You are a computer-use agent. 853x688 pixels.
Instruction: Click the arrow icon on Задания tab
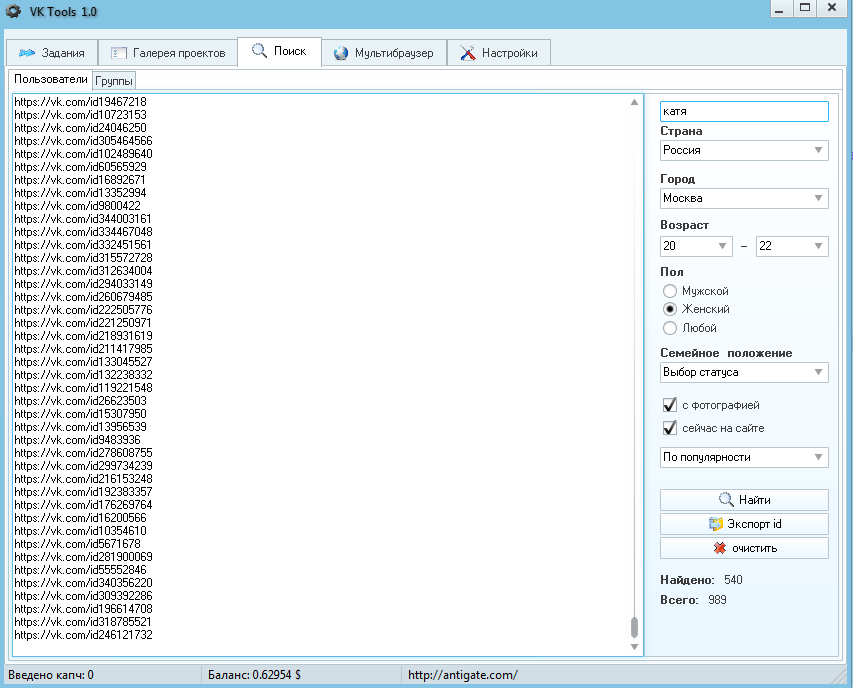point(27,53)
